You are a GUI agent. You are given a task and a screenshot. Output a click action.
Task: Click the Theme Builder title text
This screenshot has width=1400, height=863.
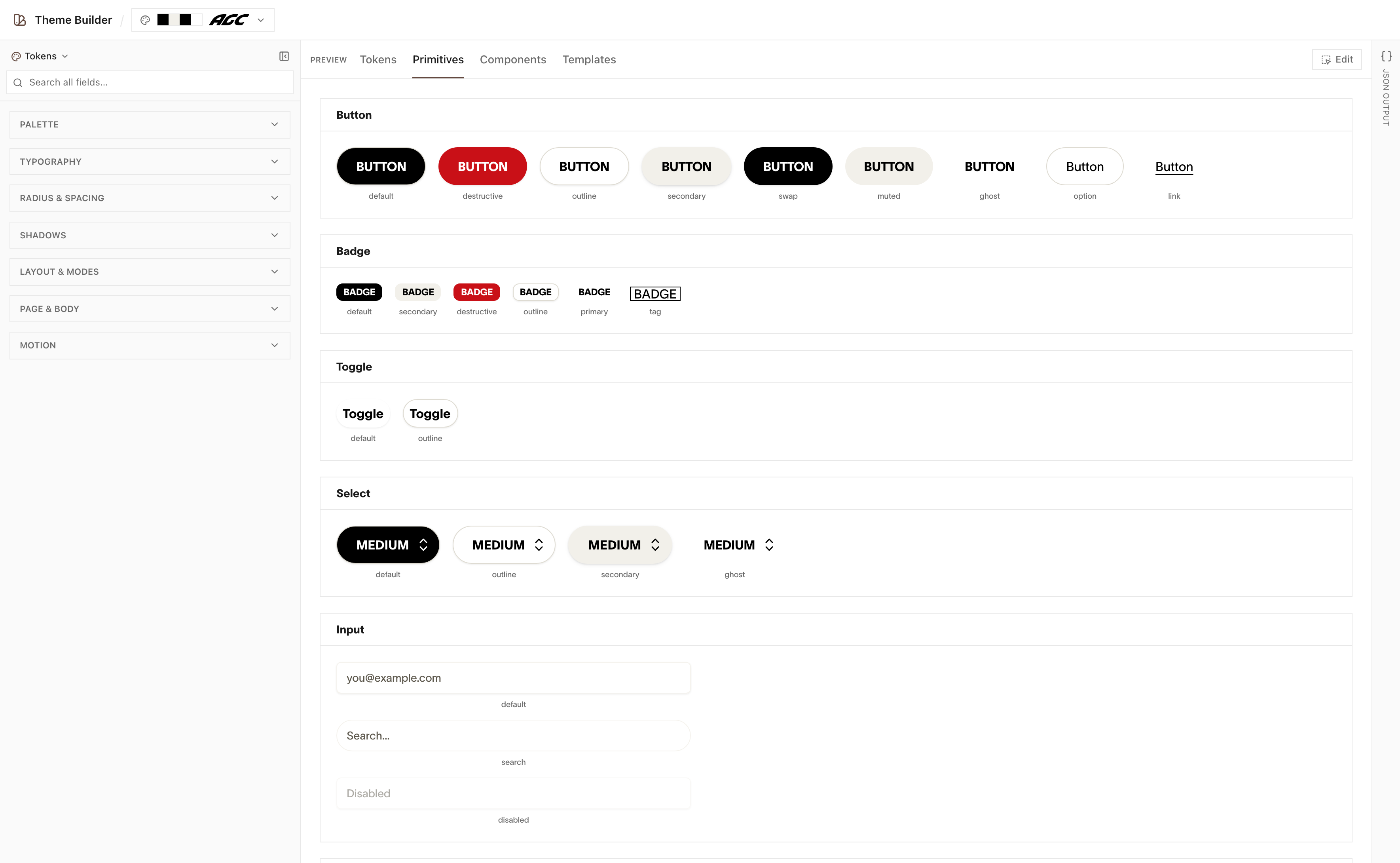click(x=74, y=20)
